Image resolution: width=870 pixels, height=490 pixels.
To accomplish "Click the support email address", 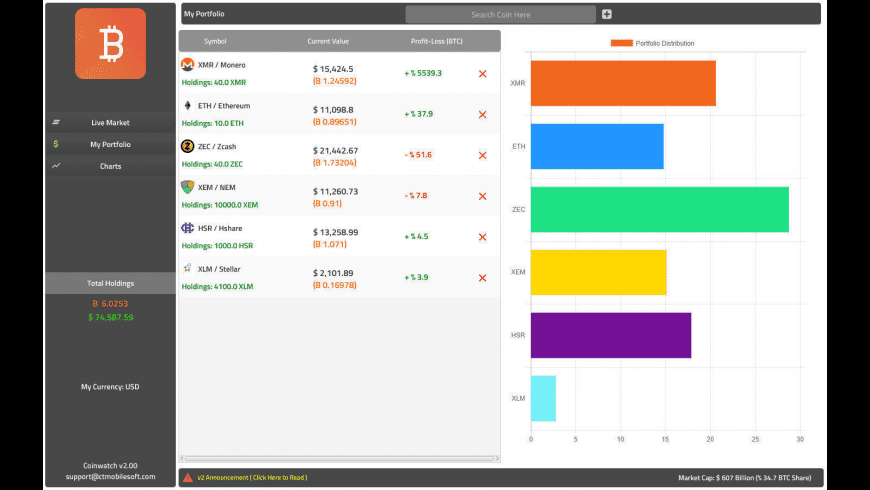I will click(x=110, y=476).
